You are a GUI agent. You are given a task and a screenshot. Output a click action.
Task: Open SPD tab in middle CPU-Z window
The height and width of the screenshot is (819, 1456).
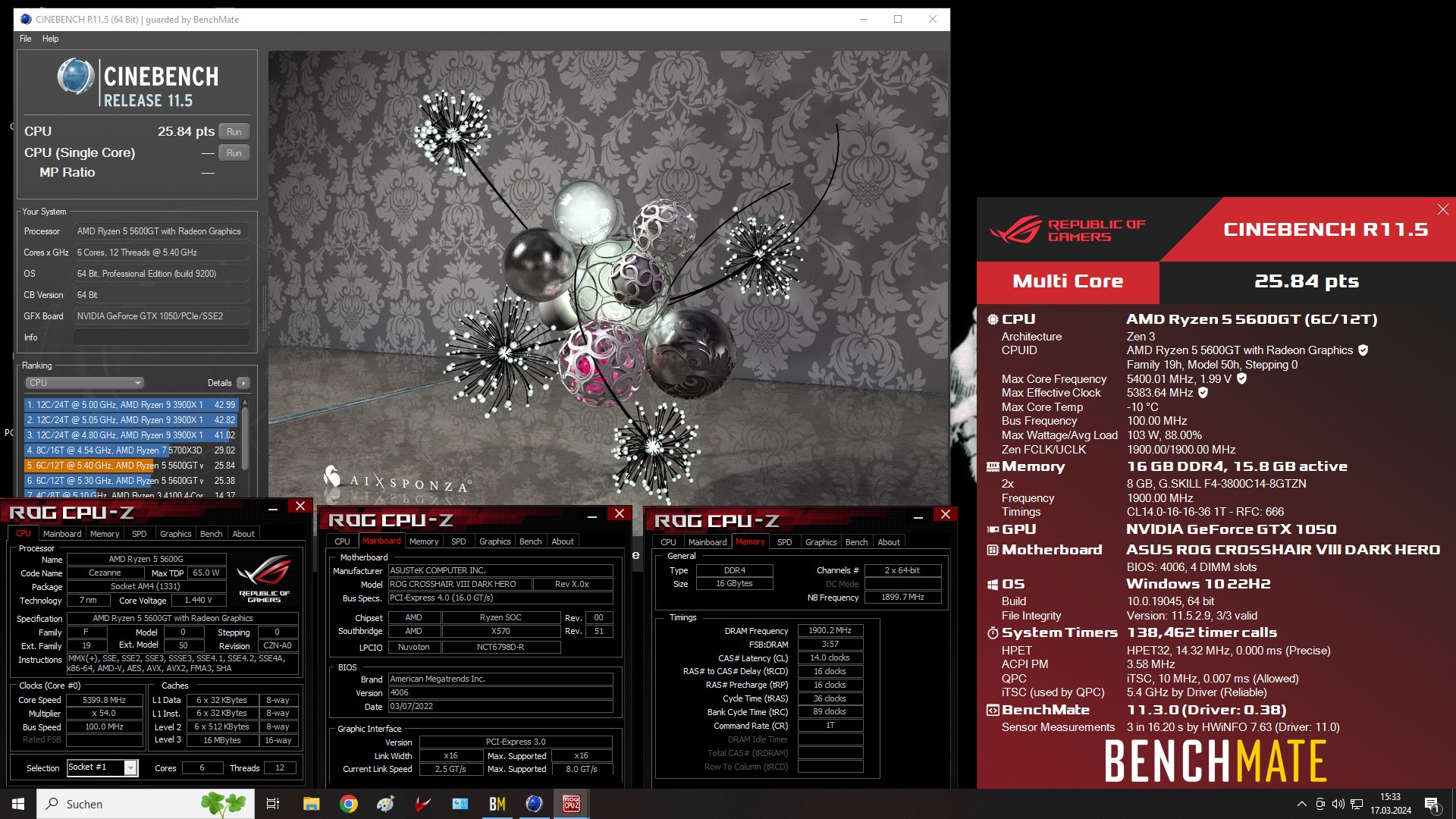[x=458, y=541]
